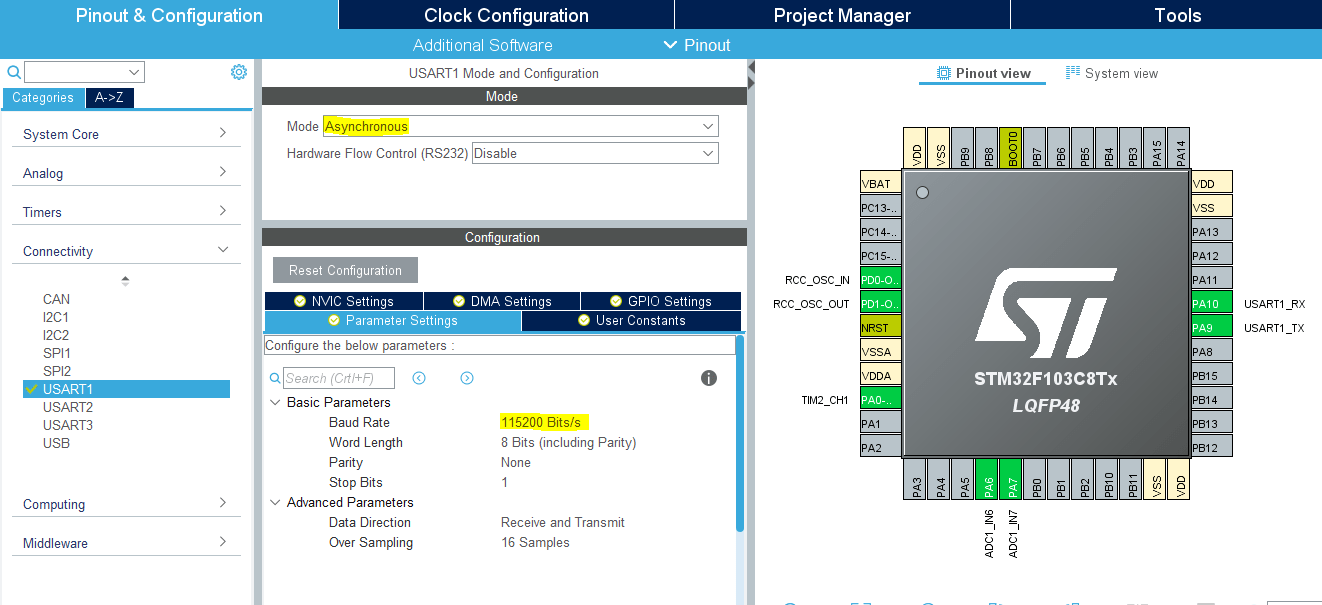Viewport: 1322px width, 605px height.
Task: Select SPI1 peripheral
Action: (57, 353)
